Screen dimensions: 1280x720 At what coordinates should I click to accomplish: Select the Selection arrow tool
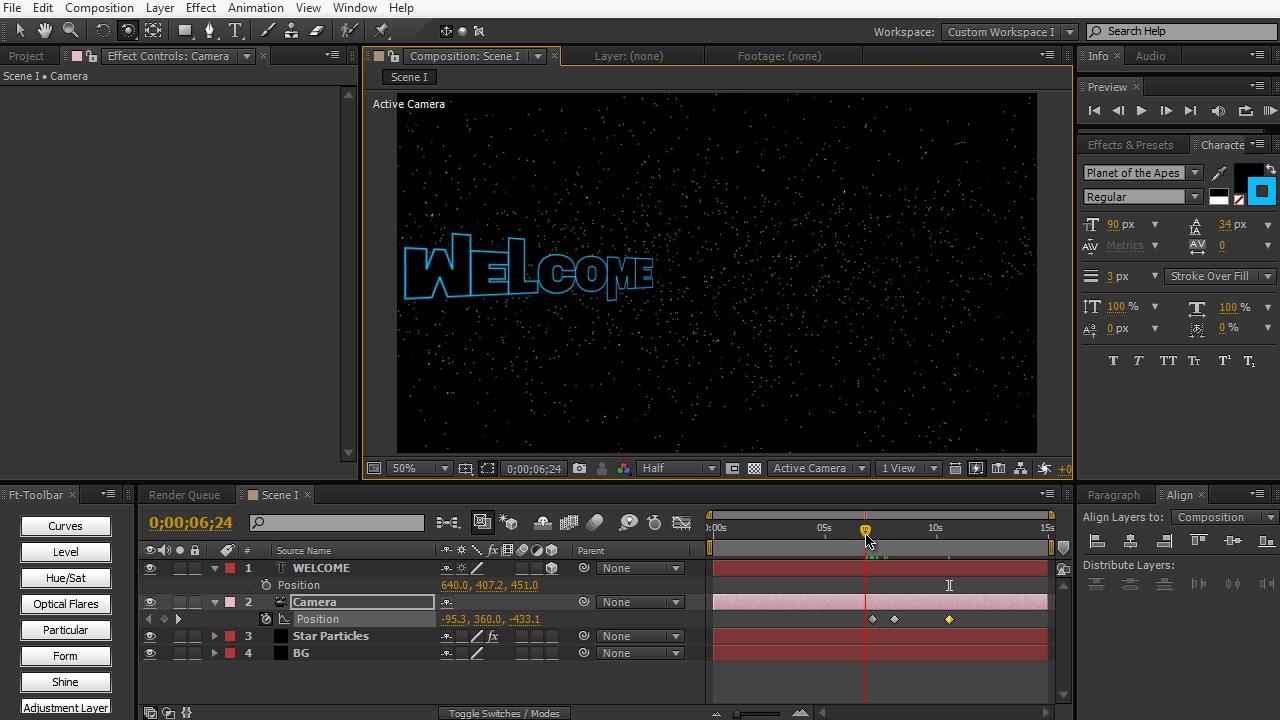20,31
